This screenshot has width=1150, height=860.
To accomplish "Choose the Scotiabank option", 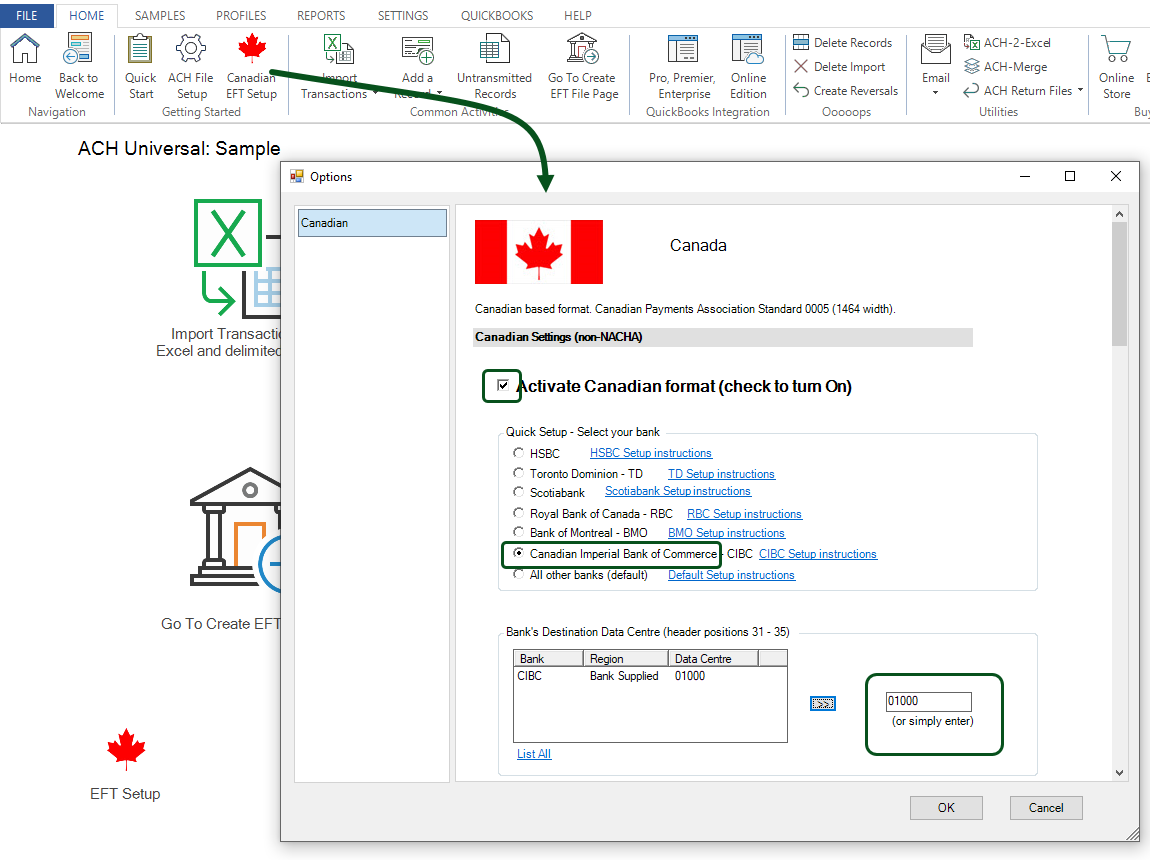I will point(518,493).
